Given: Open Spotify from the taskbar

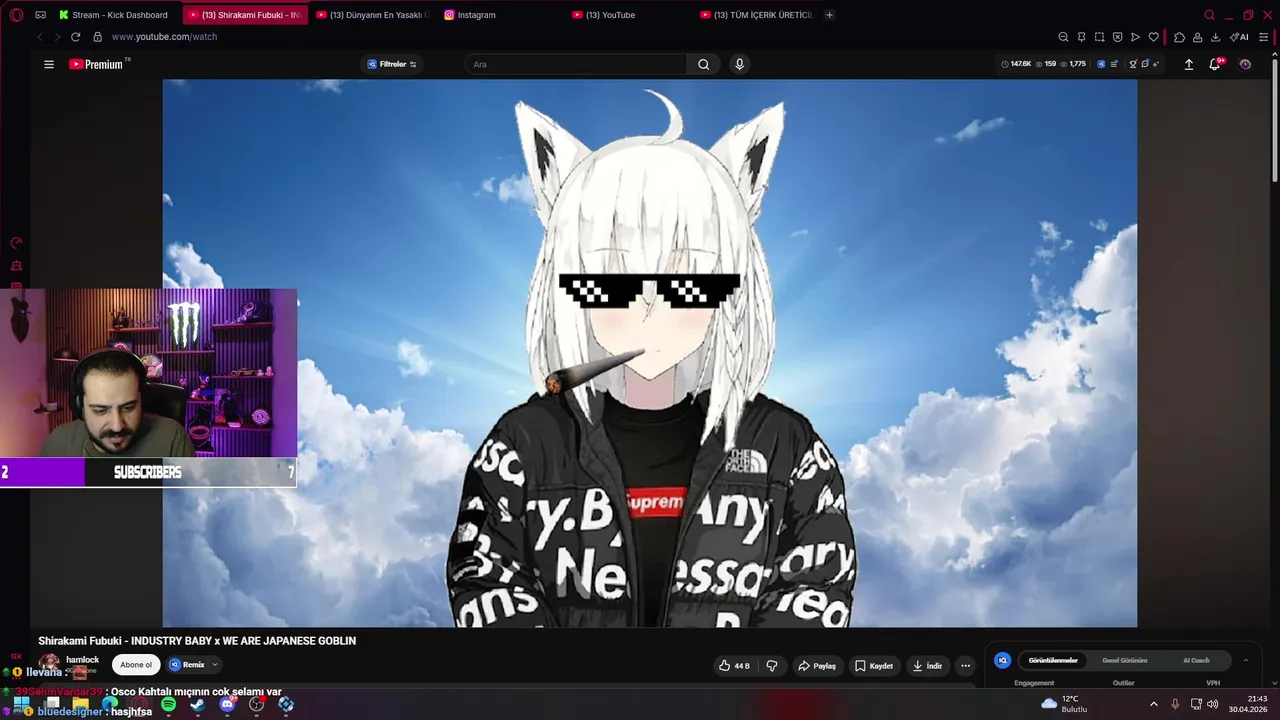Looking at the screenshot, I should (168, 705).
